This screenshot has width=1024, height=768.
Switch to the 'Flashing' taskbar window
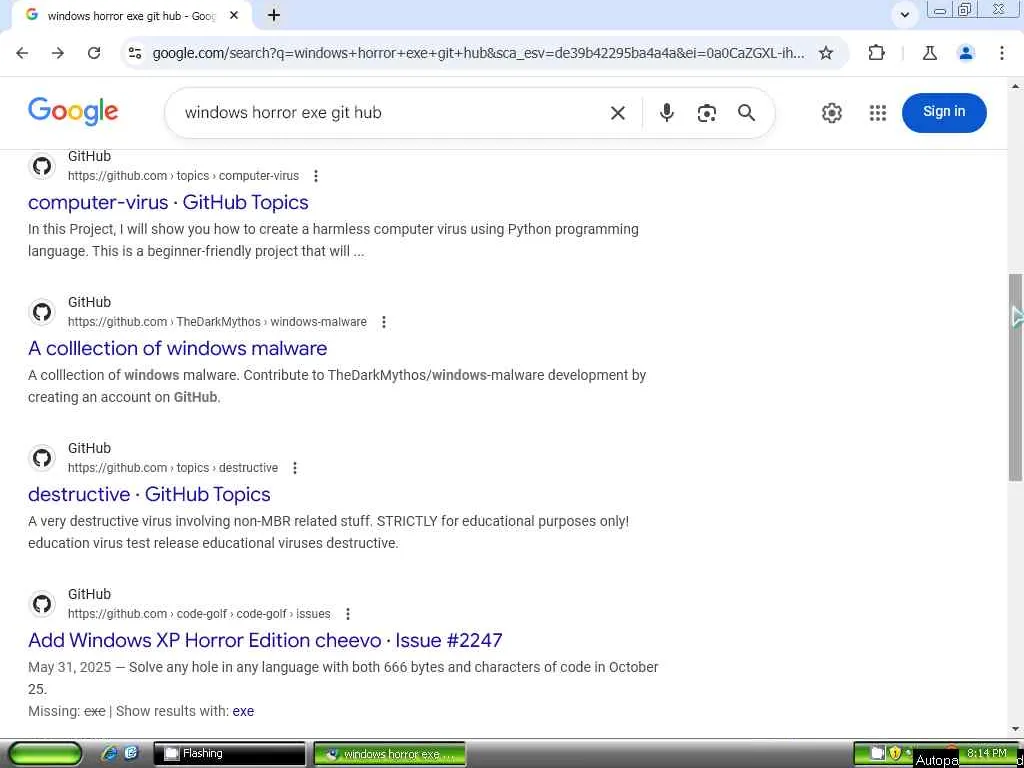coord(229,754)
